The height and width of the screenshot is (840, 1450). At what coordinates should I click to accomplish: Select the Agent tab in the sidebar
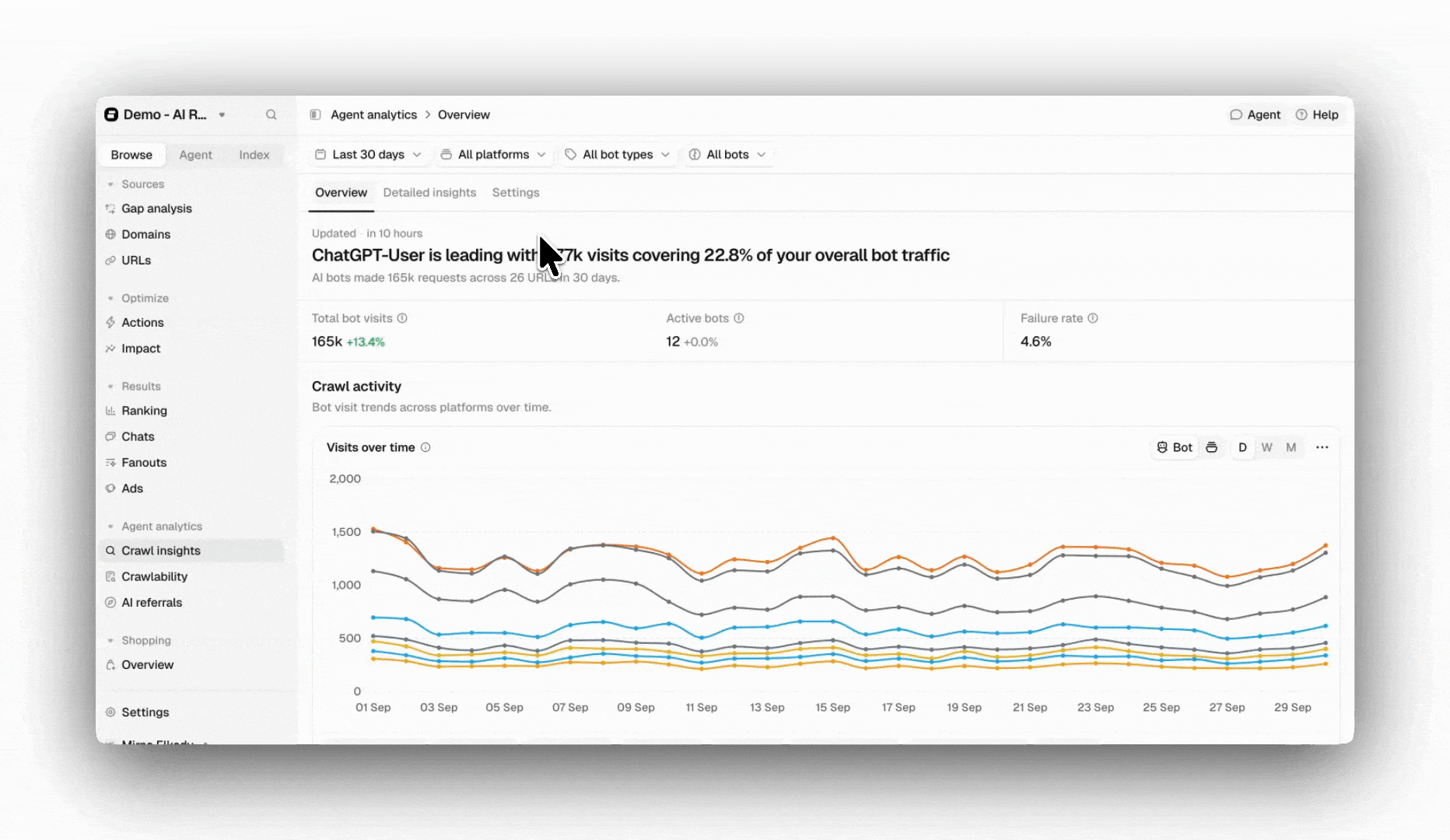pyautogui.click(x=195, y=155)
